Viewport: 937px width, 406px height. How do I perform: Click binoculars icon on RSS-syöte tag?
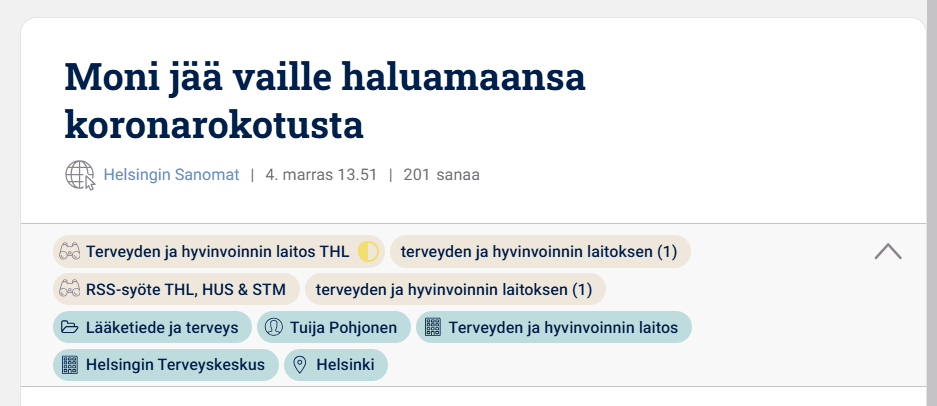click(x=69, y=290)
